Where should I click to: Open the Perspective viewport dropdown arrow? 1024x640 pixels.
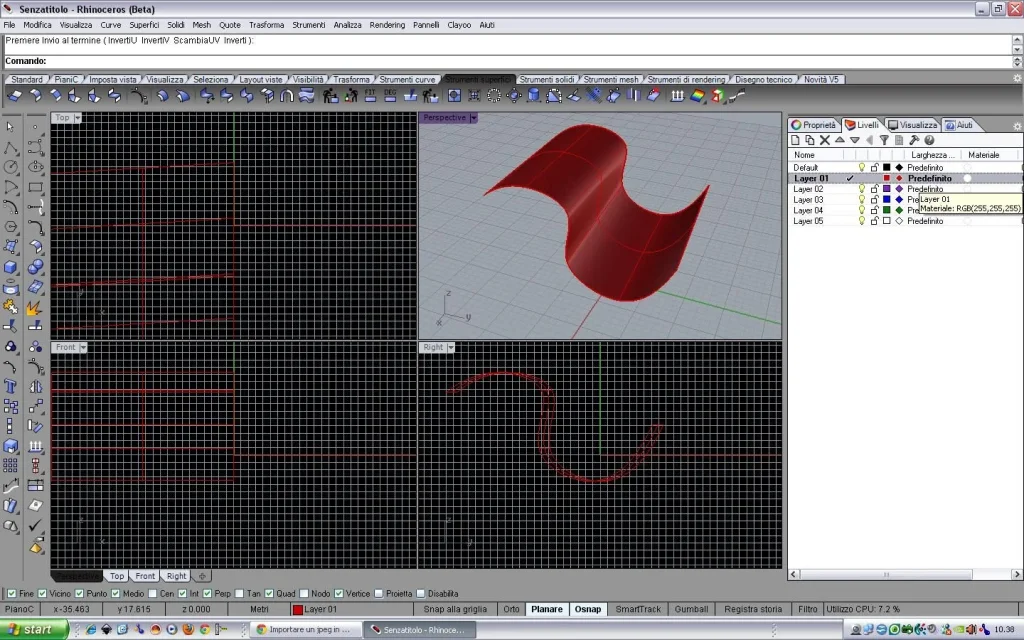[x=473, y=118]
